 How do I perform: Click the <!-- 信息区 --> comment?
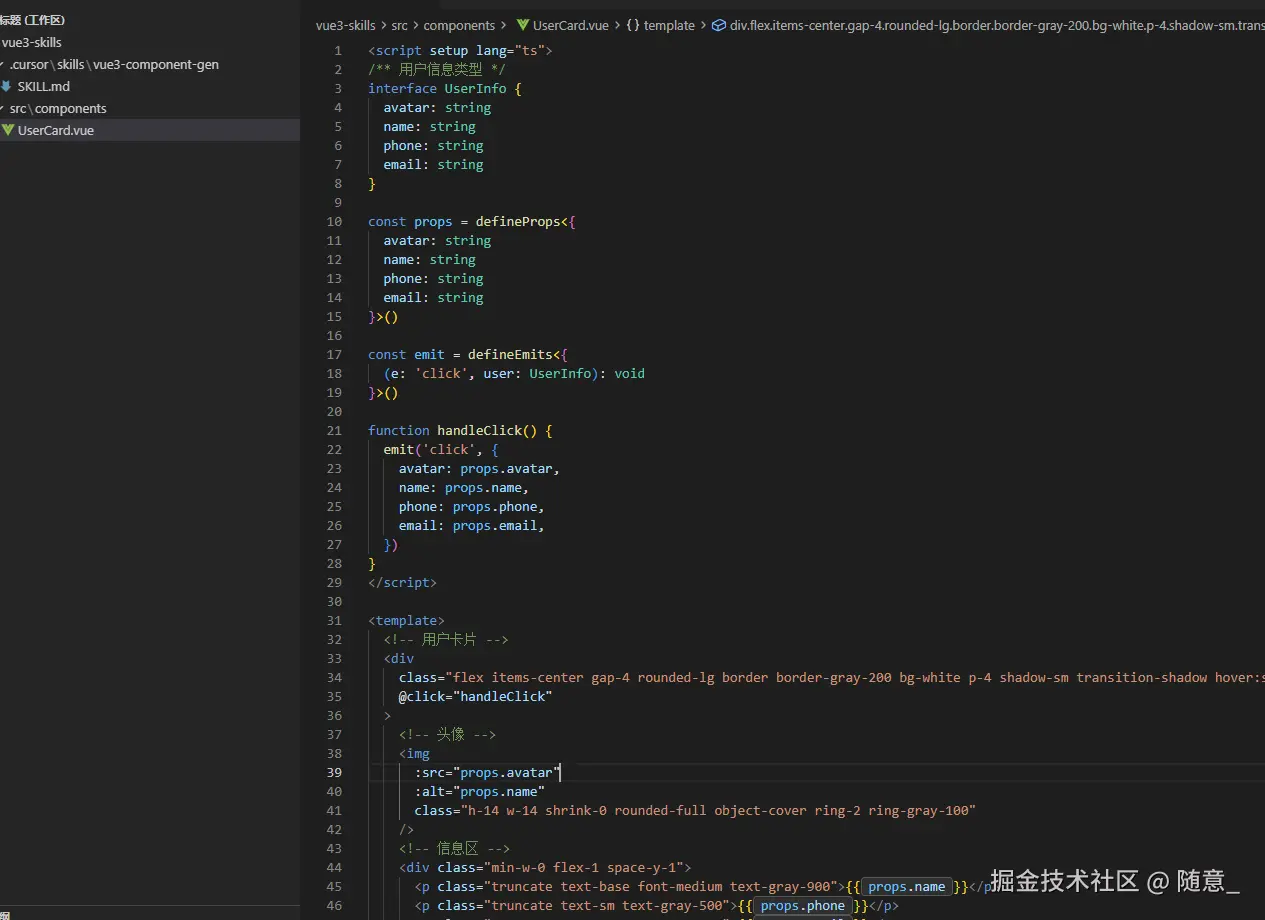point(455,848)
